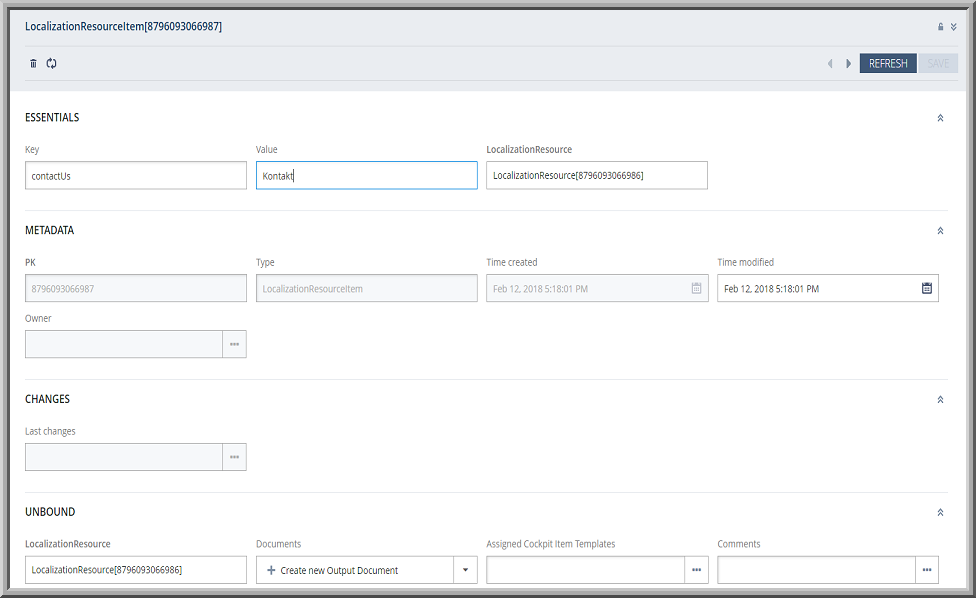Collapse the editor header double chevron
The image size is (976, 598).
point(953,27)
